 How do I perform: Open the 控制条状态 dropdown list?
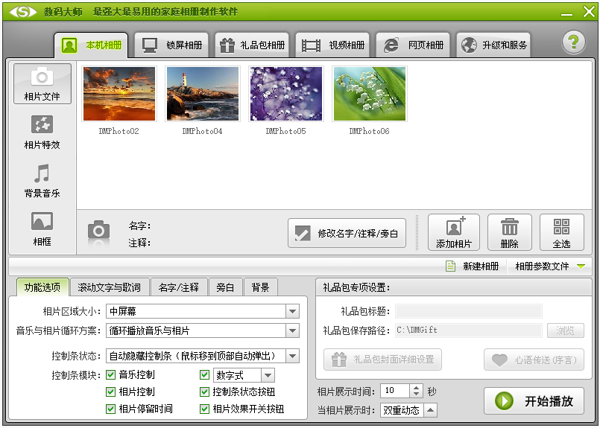coord(292,355)
